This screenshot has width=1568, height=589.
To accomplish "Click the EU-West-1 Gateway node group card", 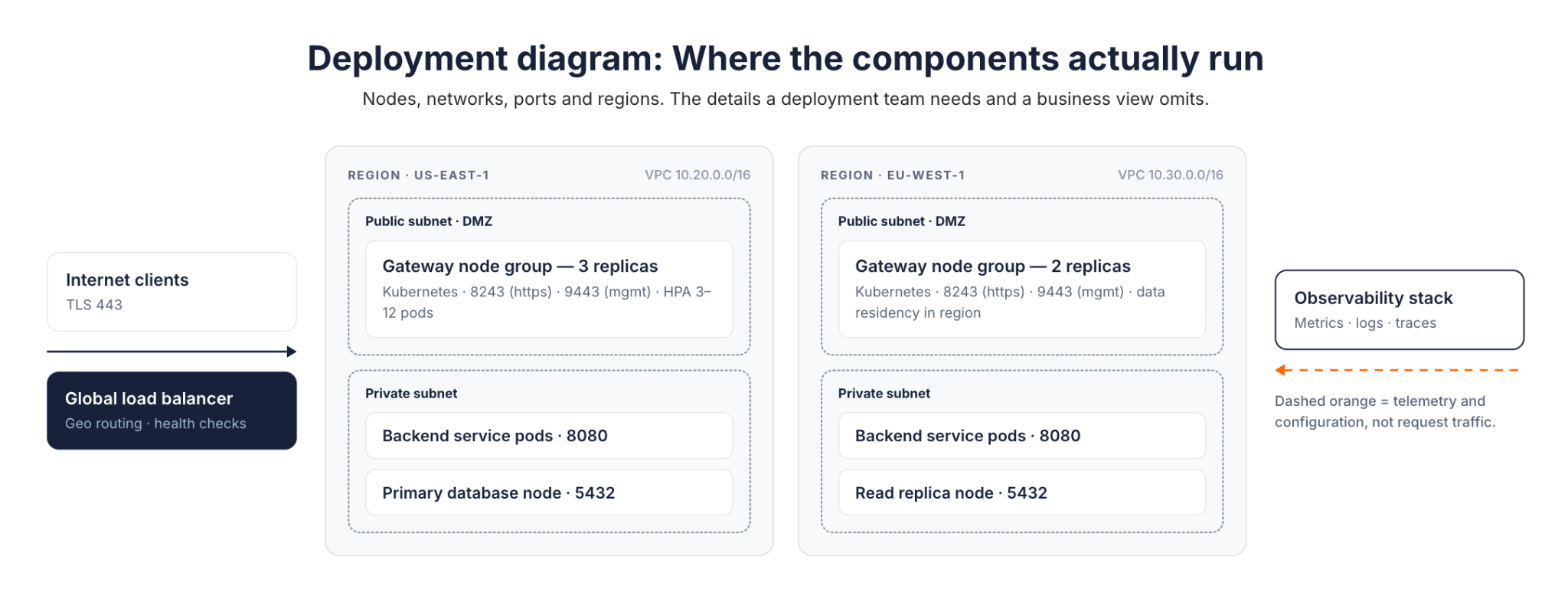I will coord(1022,289).
